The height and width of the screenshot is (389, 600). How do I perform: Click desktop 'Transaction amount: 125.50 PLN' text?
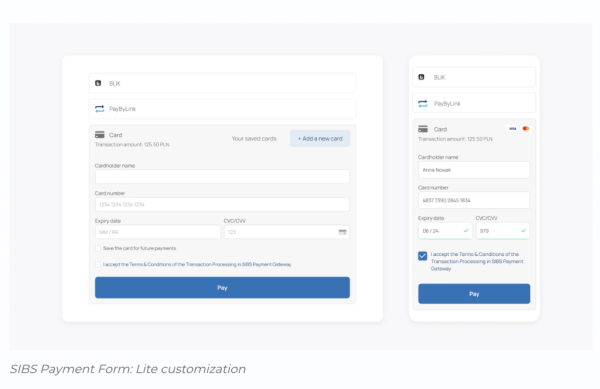pos(132,144)
